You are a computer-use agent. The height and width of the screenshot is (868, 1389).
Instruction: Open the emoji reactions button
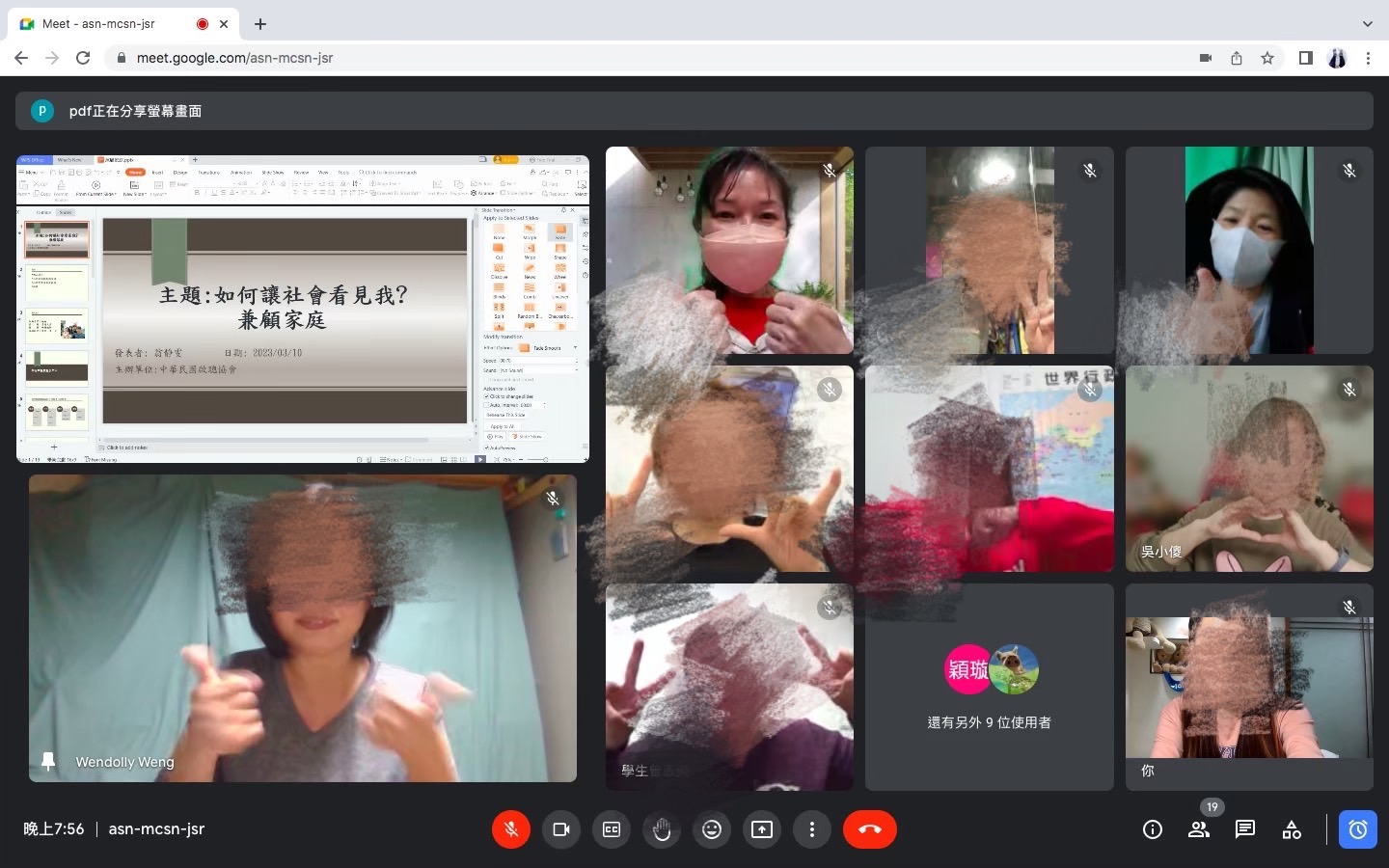712,829
